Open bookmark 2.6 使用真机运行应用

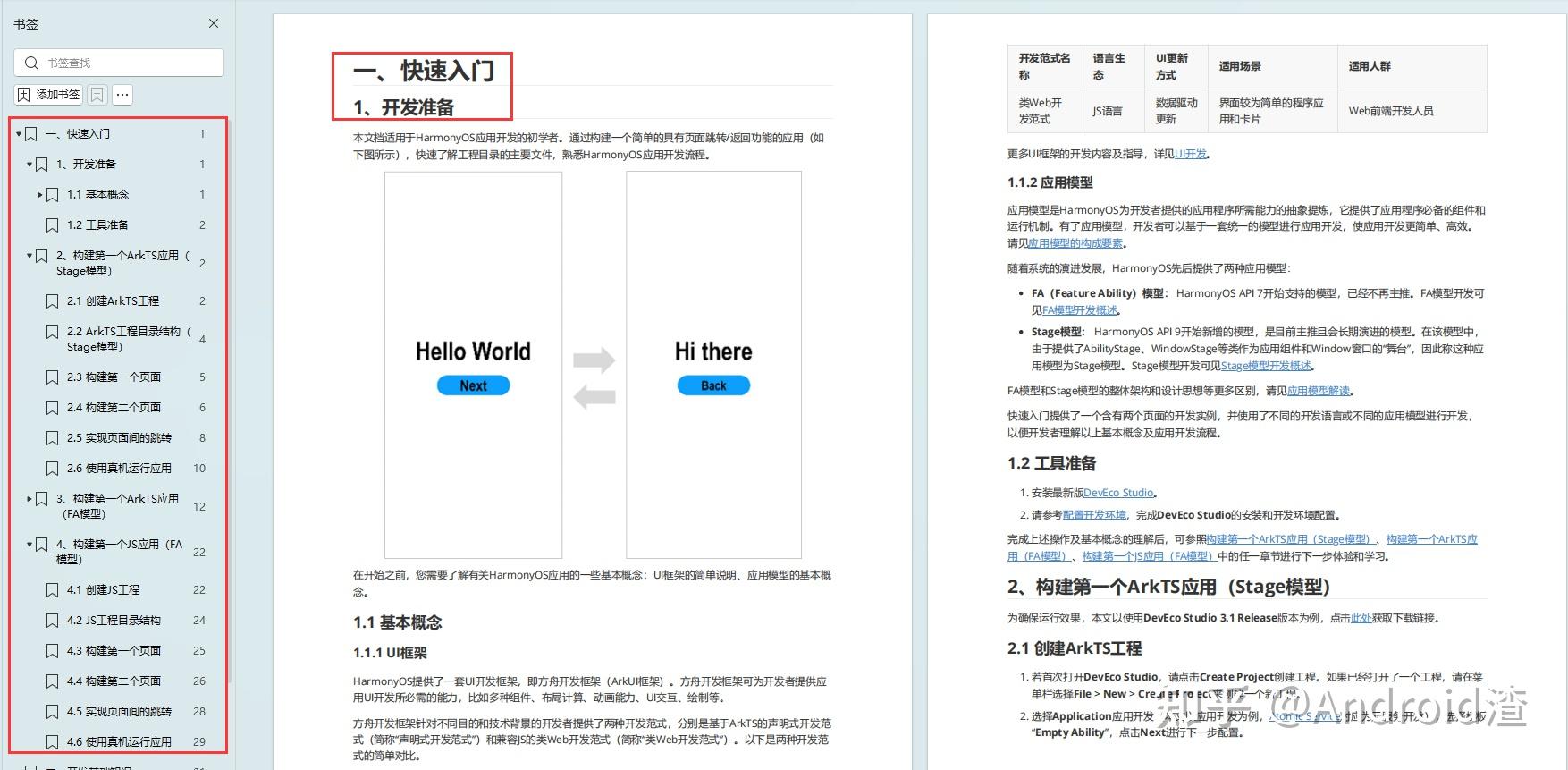[x=120, y=468]
